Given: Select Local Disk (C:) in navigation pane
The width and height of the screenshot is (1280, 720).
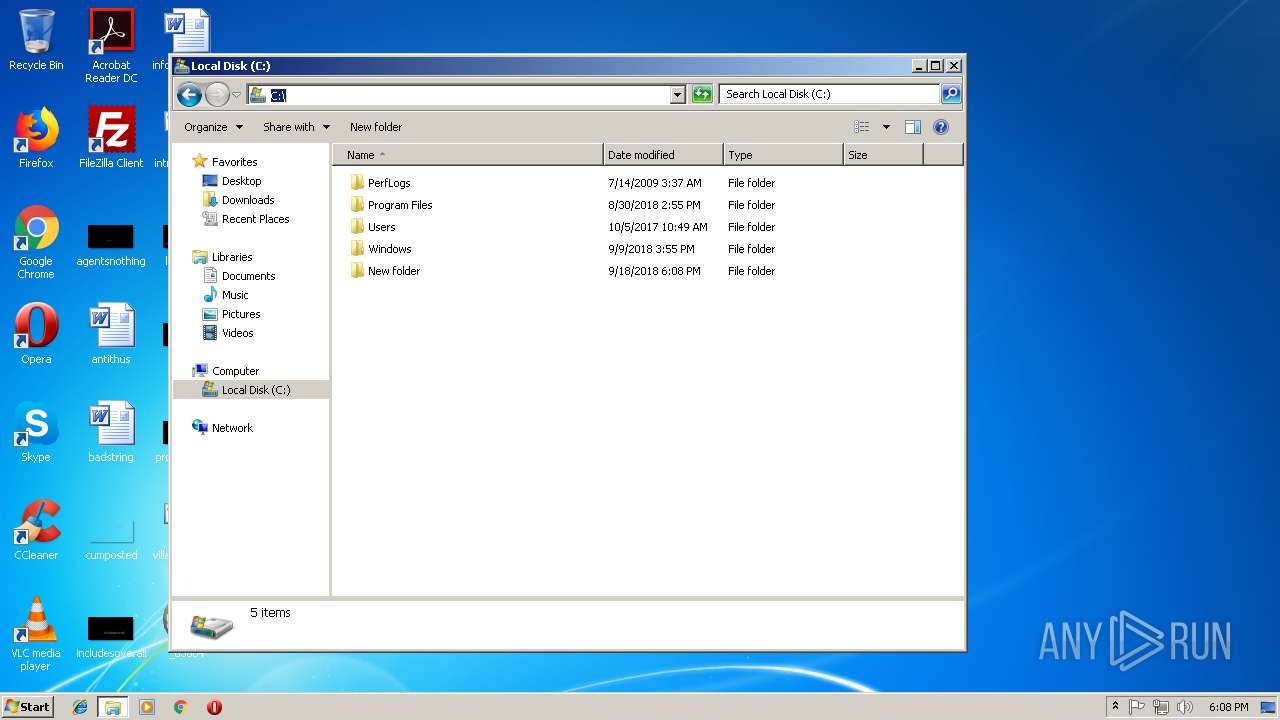Looking at the screenshot, I should pos(251,390).
